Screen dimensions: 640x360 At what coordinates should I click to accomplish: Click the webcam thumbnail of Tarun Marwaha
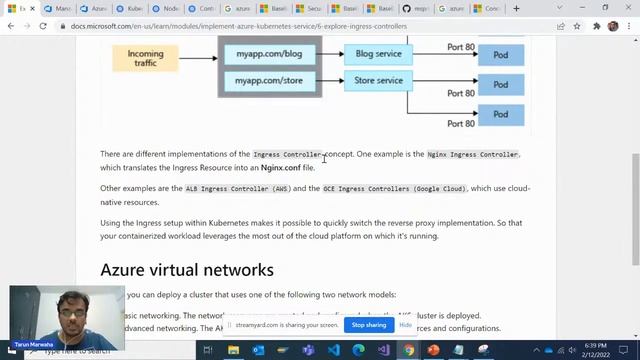pos(67,318)
